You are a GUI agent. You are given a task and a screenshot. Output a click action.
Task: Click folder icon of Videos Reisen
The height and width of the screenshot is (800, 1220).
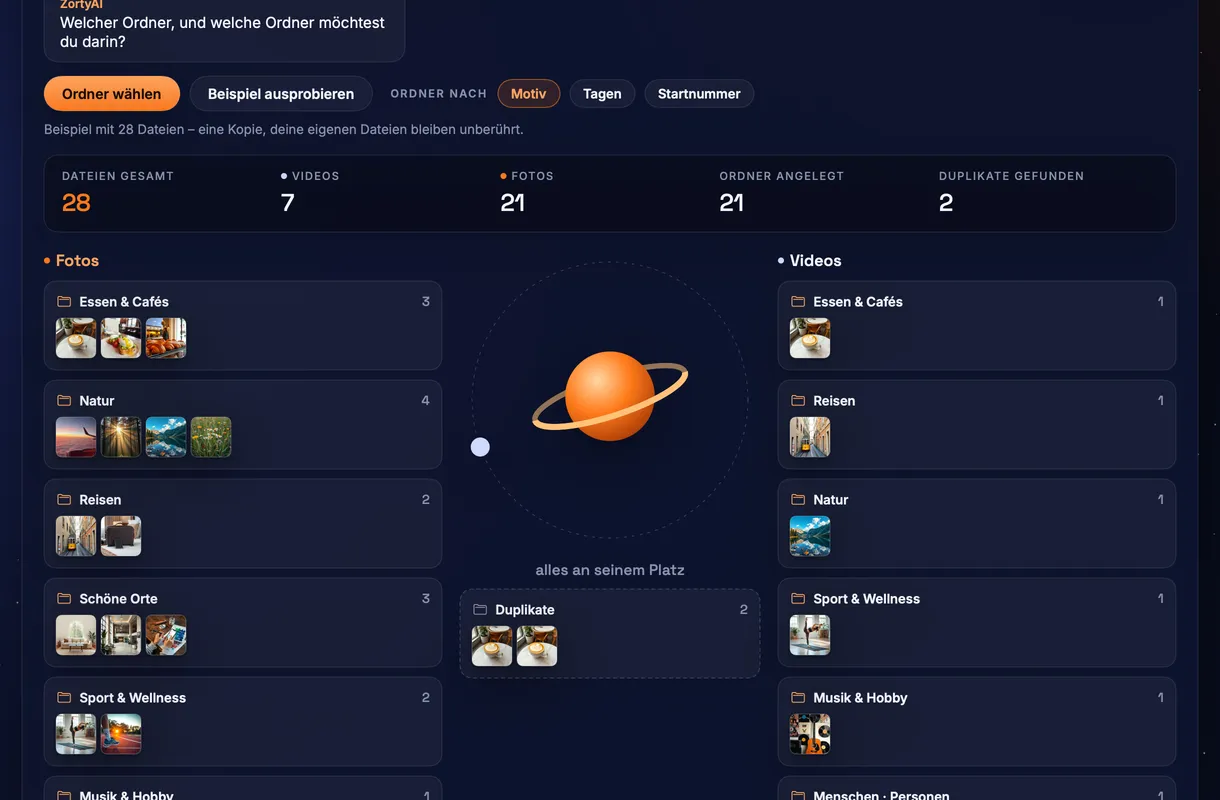click(798, 400)
